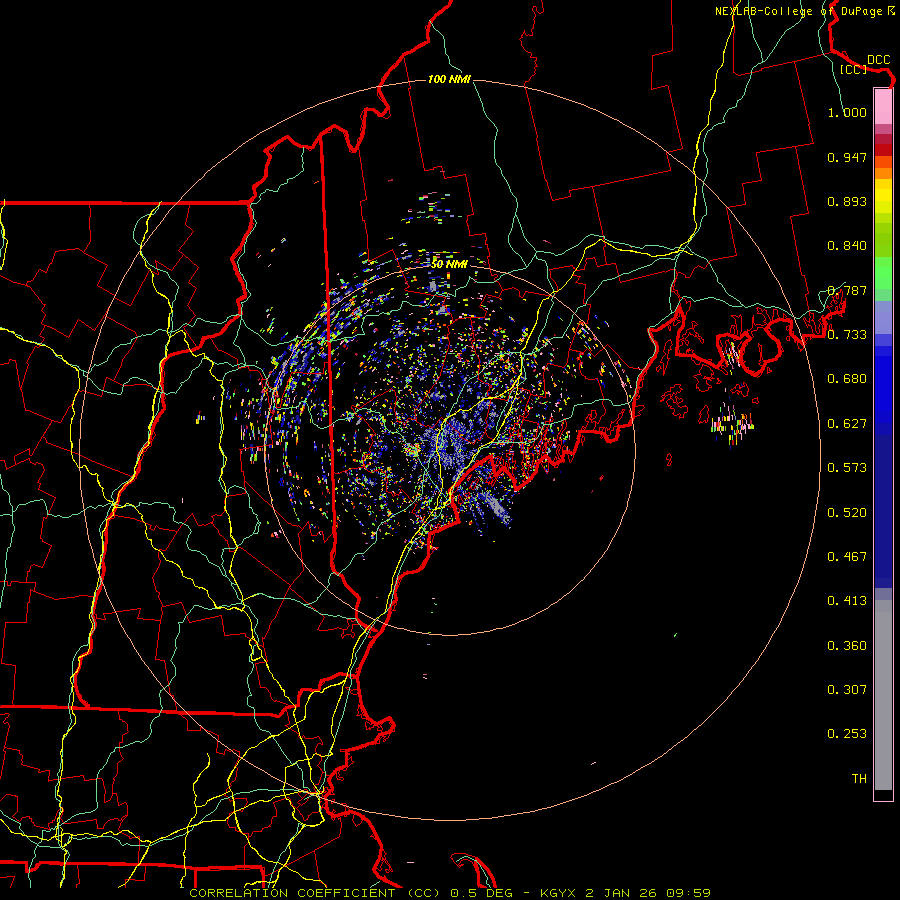Click the 50 NMI range ring label

click(x=449, y=264)
